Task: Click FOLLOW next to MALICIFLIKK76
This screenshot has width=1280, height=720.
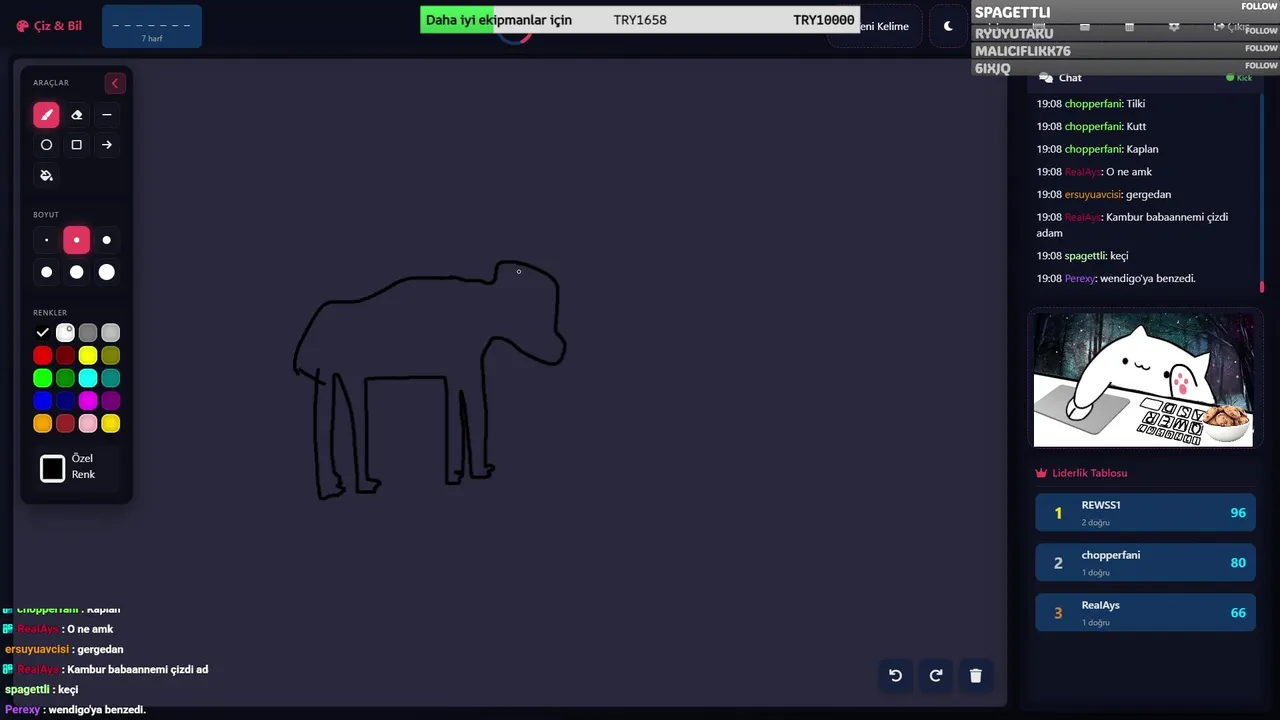Action: point(1261,48)
